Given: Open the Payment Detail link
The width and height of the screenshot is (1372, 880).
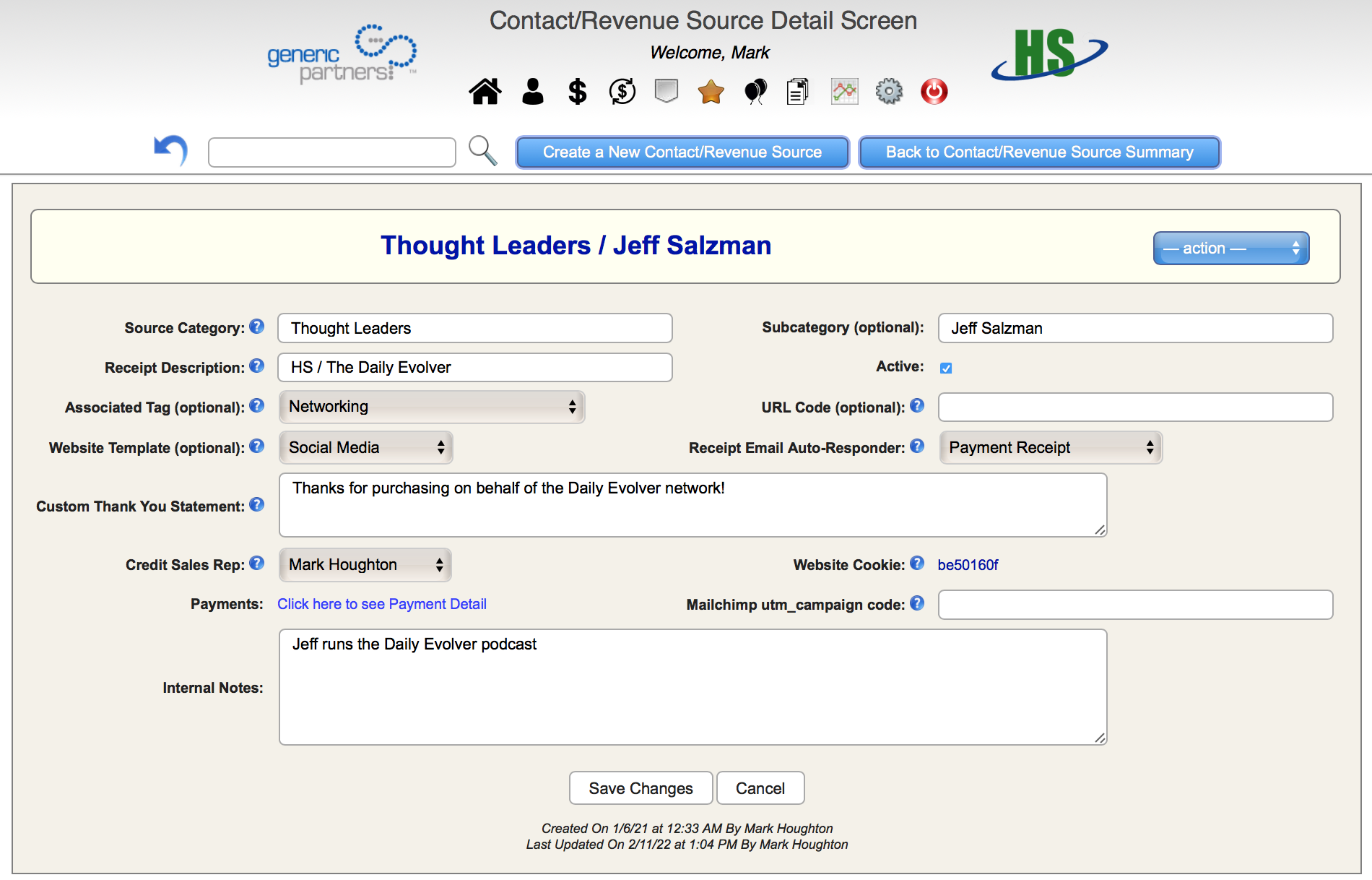Looking at the screenshot, I should click(381, 604).
